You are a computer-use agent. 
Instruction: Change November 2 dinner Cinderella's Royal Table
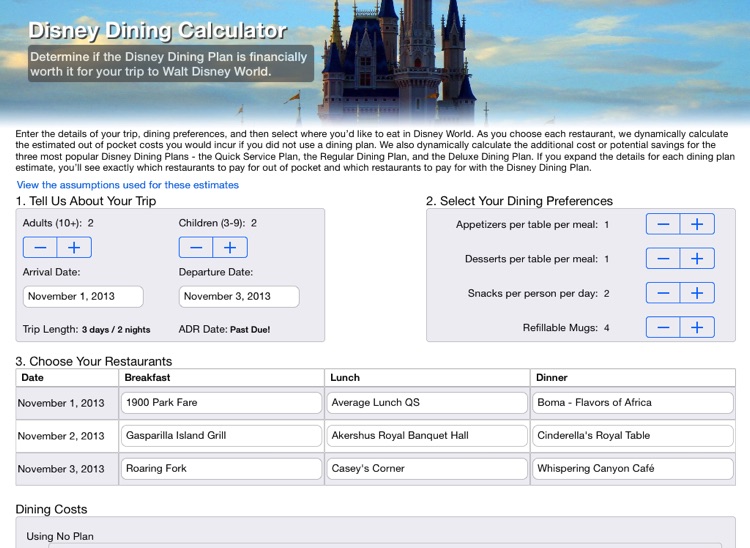(633, 436)
